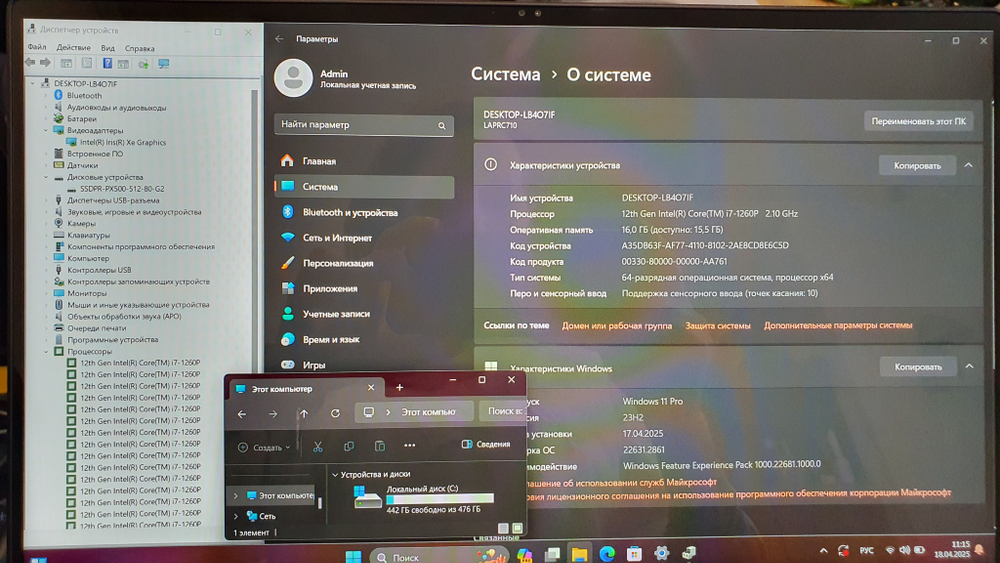Screen dimensions: 1000x563
Task: Click Копировать for Windows specifications
Action: tap(918, 367)
